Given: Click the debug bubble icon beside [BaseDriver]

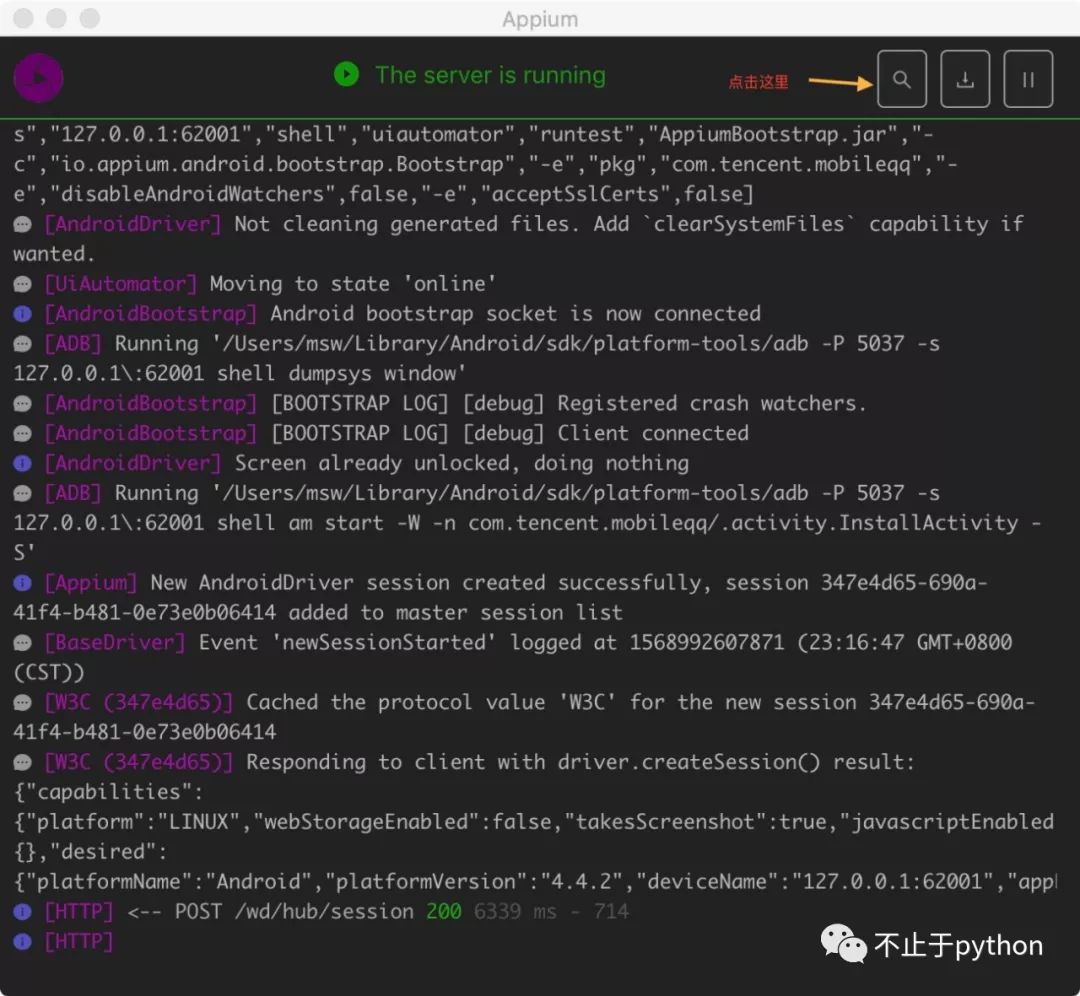Looking at the screenshot, I should (x=22, y=643).
